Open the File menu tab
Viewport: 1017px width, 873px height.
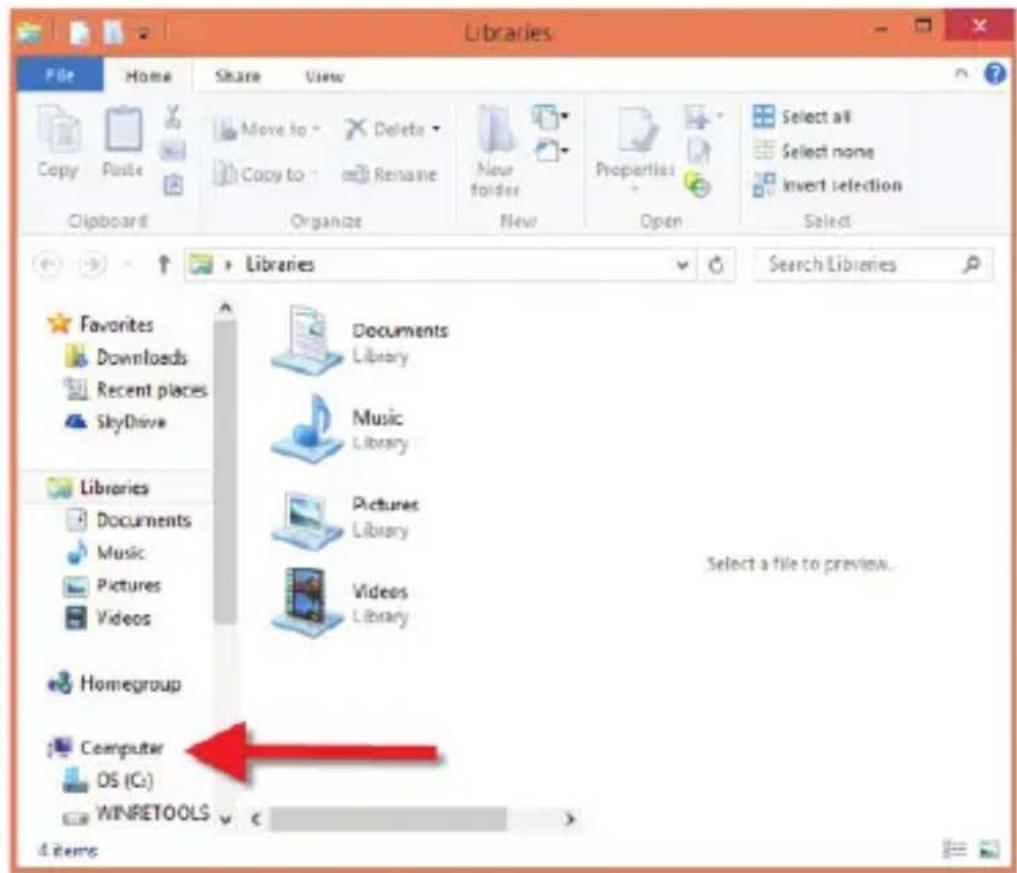pos(60,75)
